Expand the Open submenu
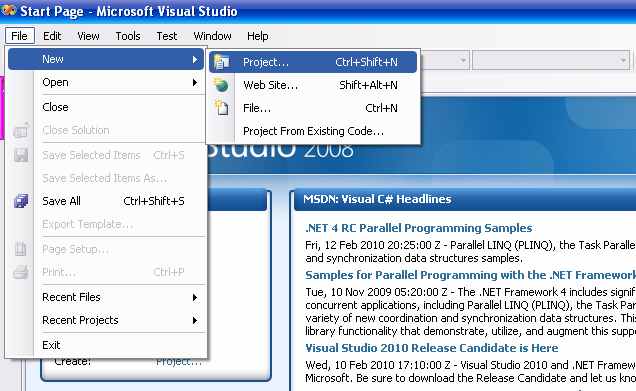This screenshot has height=391, width=636. point(106,82)
